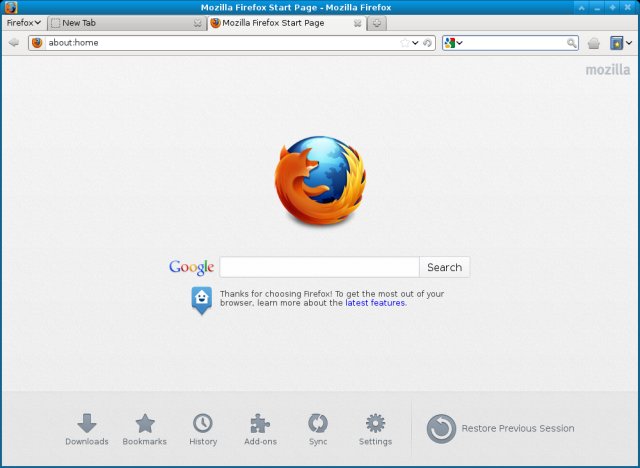
Task: Open Settings gear shortcut
Action: [375, 430]
